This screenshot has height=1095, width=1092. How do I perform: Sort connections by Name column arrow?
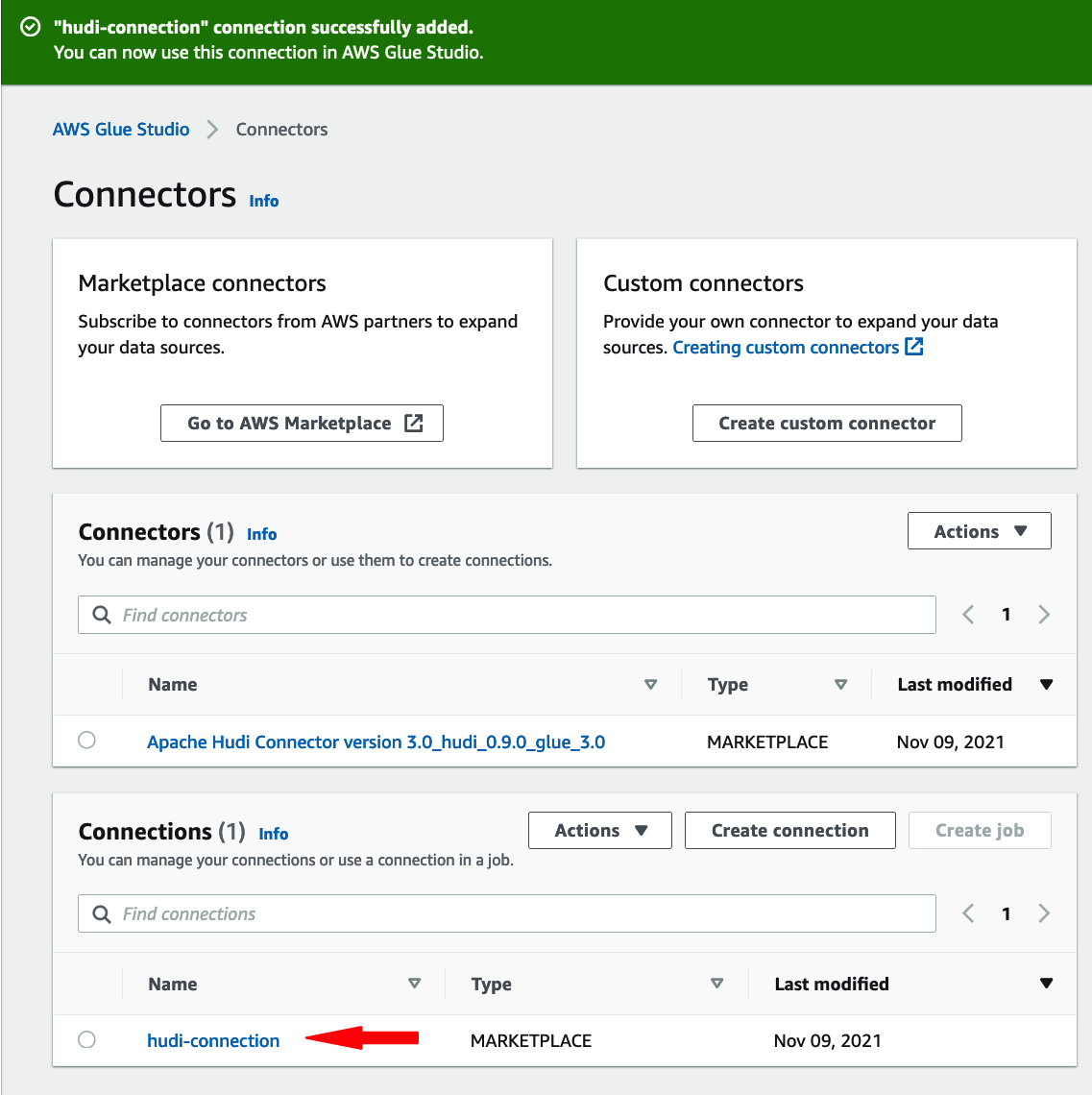click(x=415, y=984)
